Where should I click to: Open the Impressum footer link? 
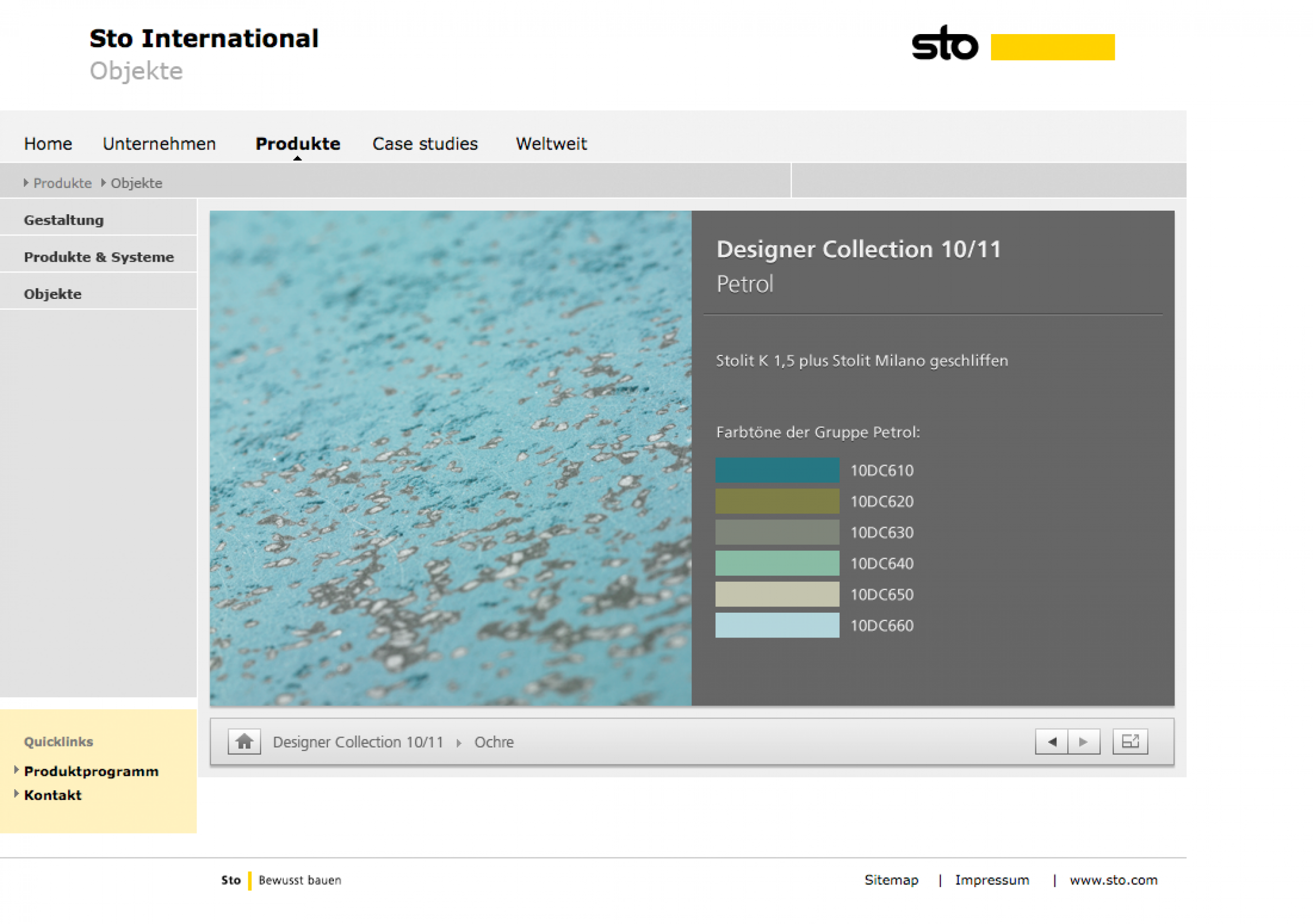[x=991, y=880]
